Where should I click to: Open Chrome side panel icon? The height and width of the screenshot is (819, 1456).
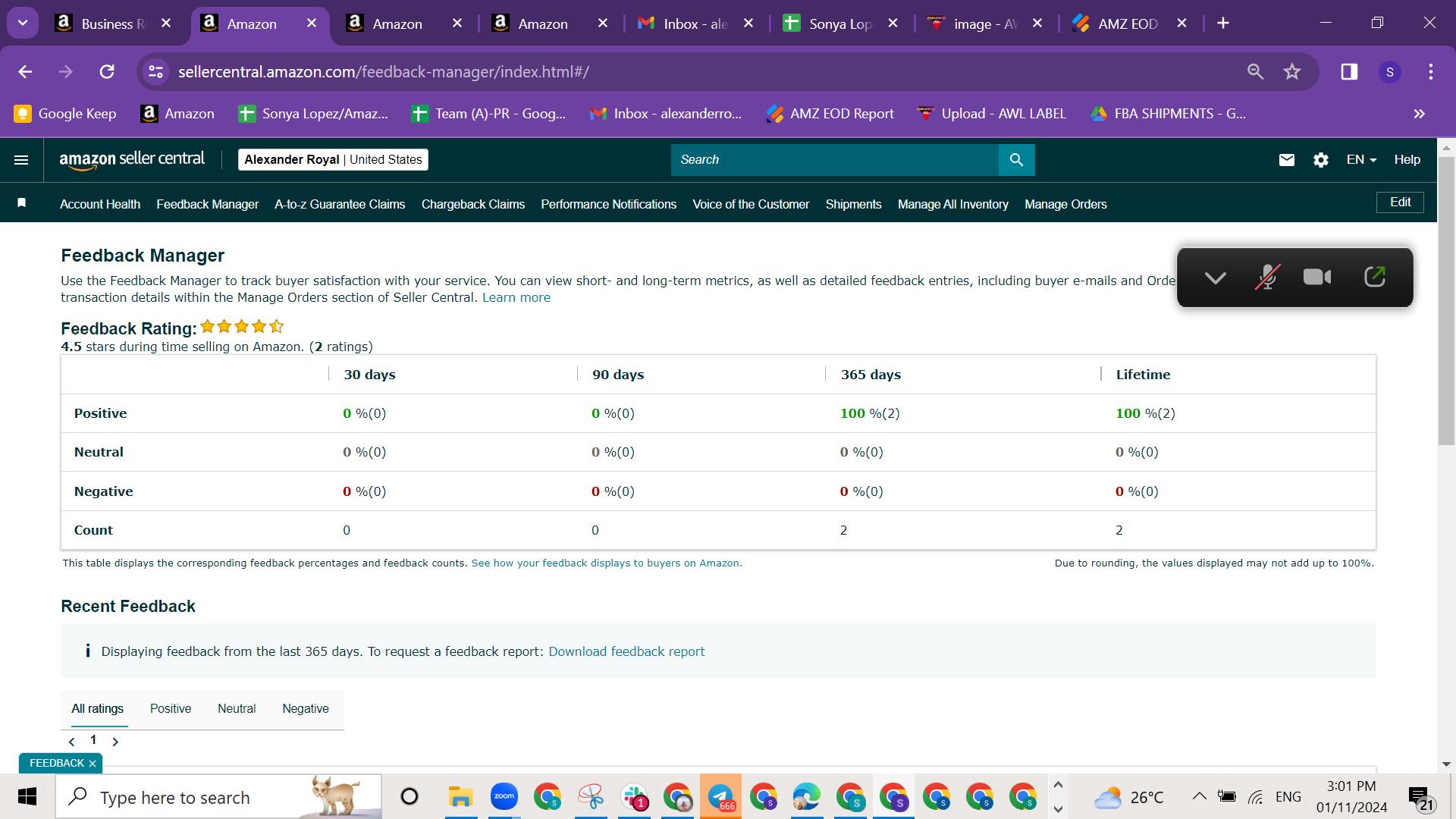1349,71
